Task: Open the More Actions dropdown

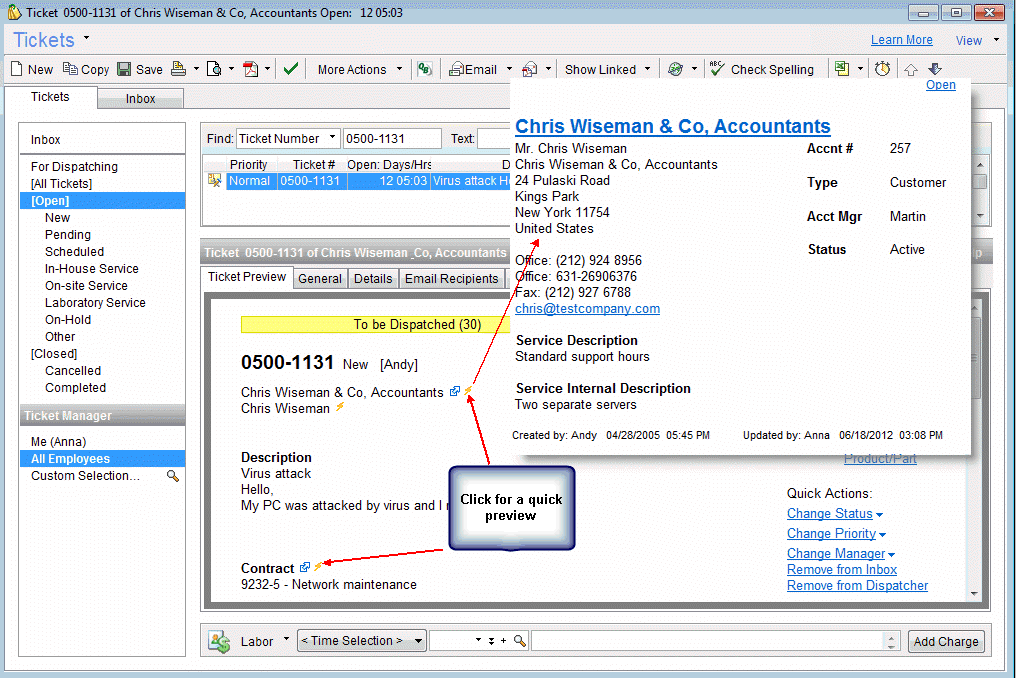Action: (x=359, y=69)
